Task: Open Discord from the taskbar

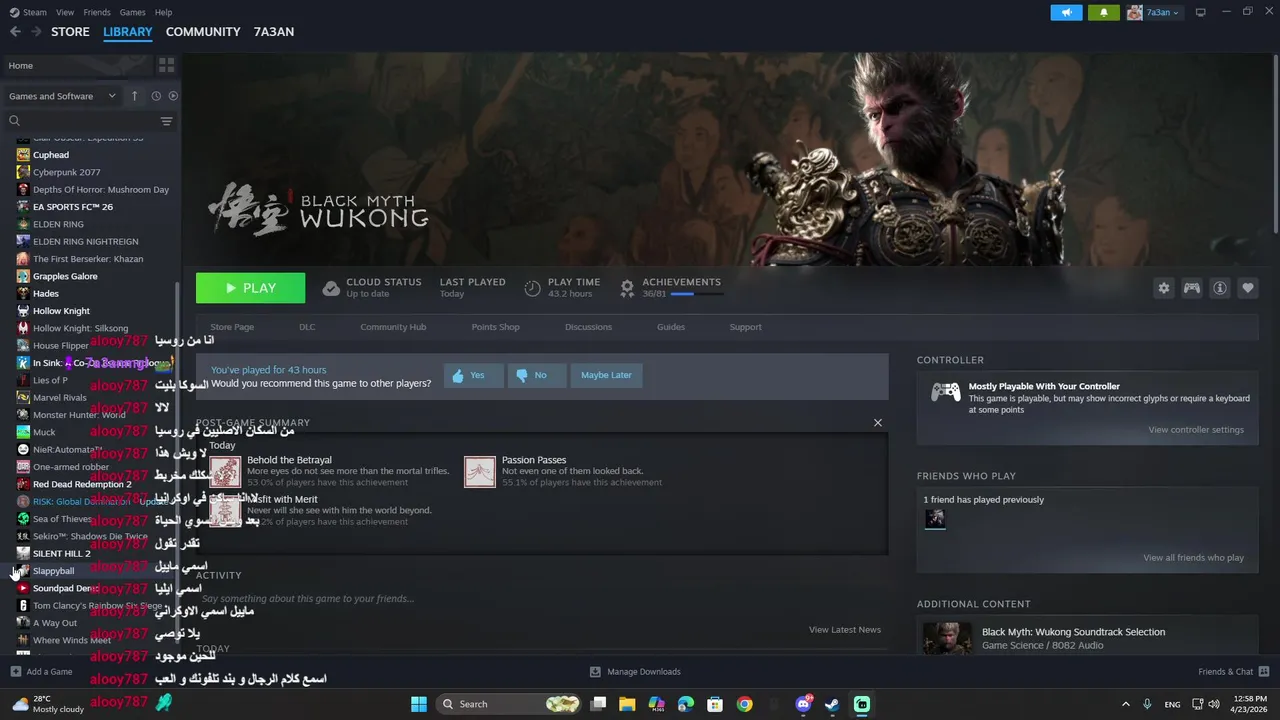Action: 803,704
